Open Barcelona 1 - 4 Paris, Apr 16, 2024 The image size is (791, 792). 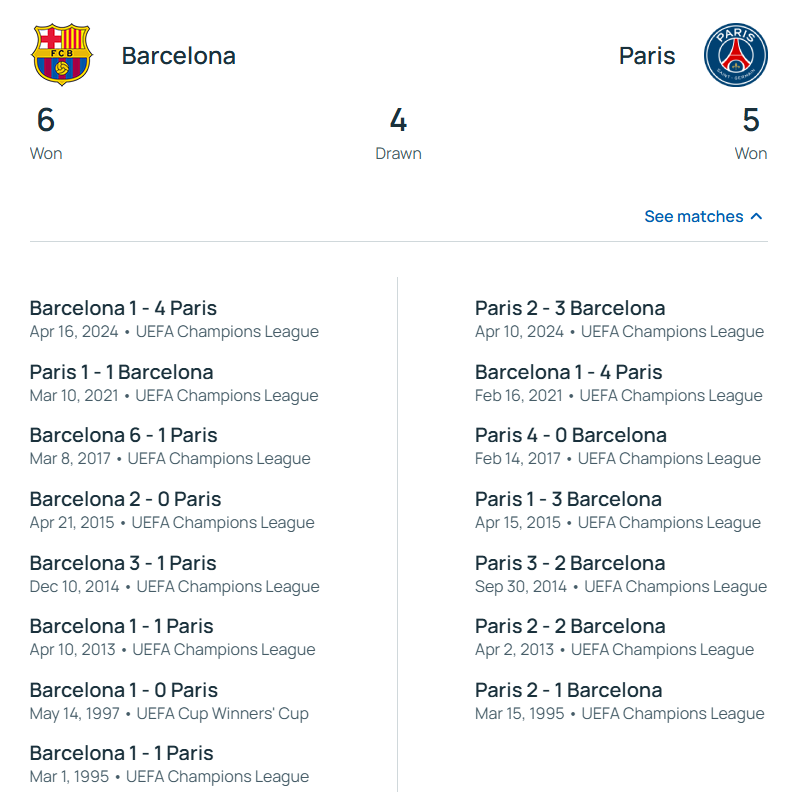pos(123,309)
